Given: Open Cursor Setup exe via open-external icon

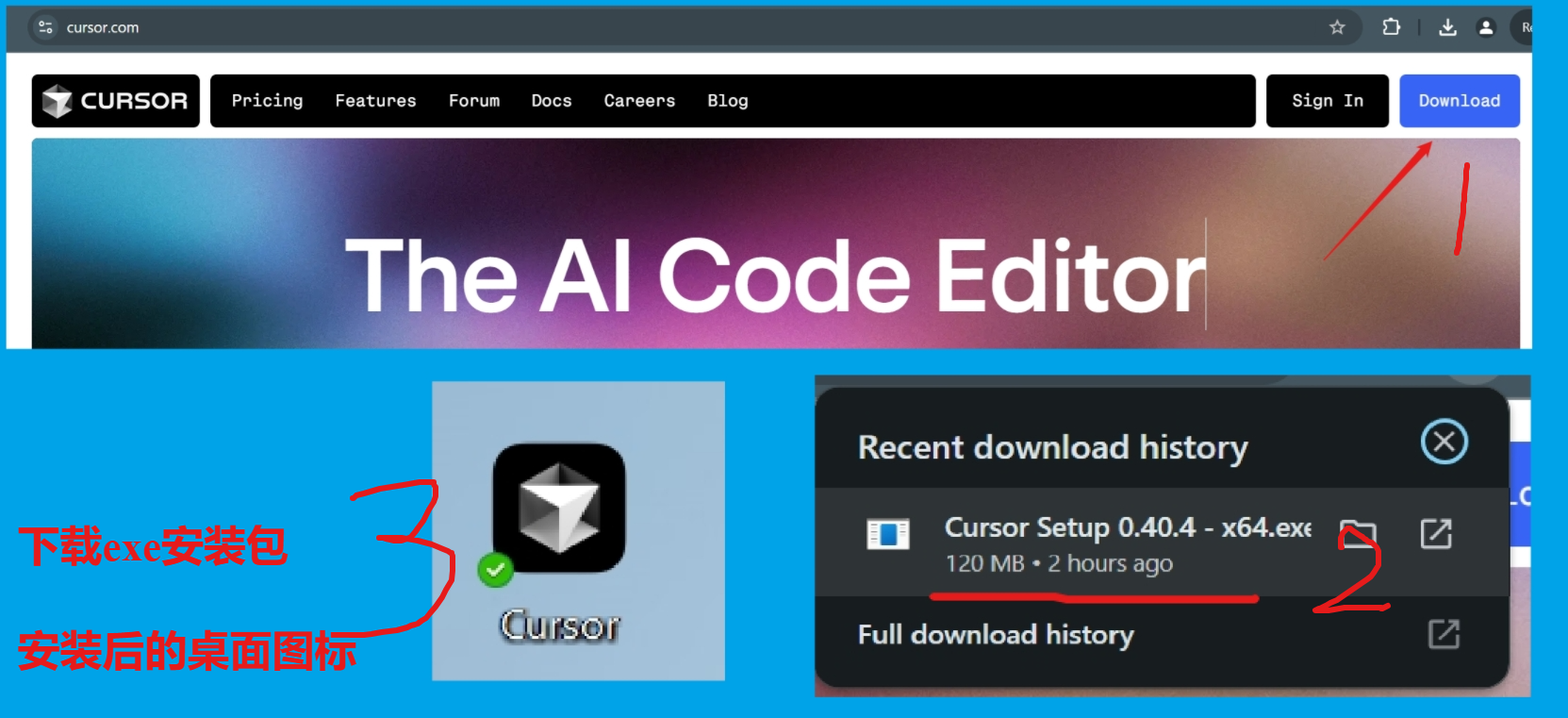Looking at the screenshot, I should click(1436, 533).
